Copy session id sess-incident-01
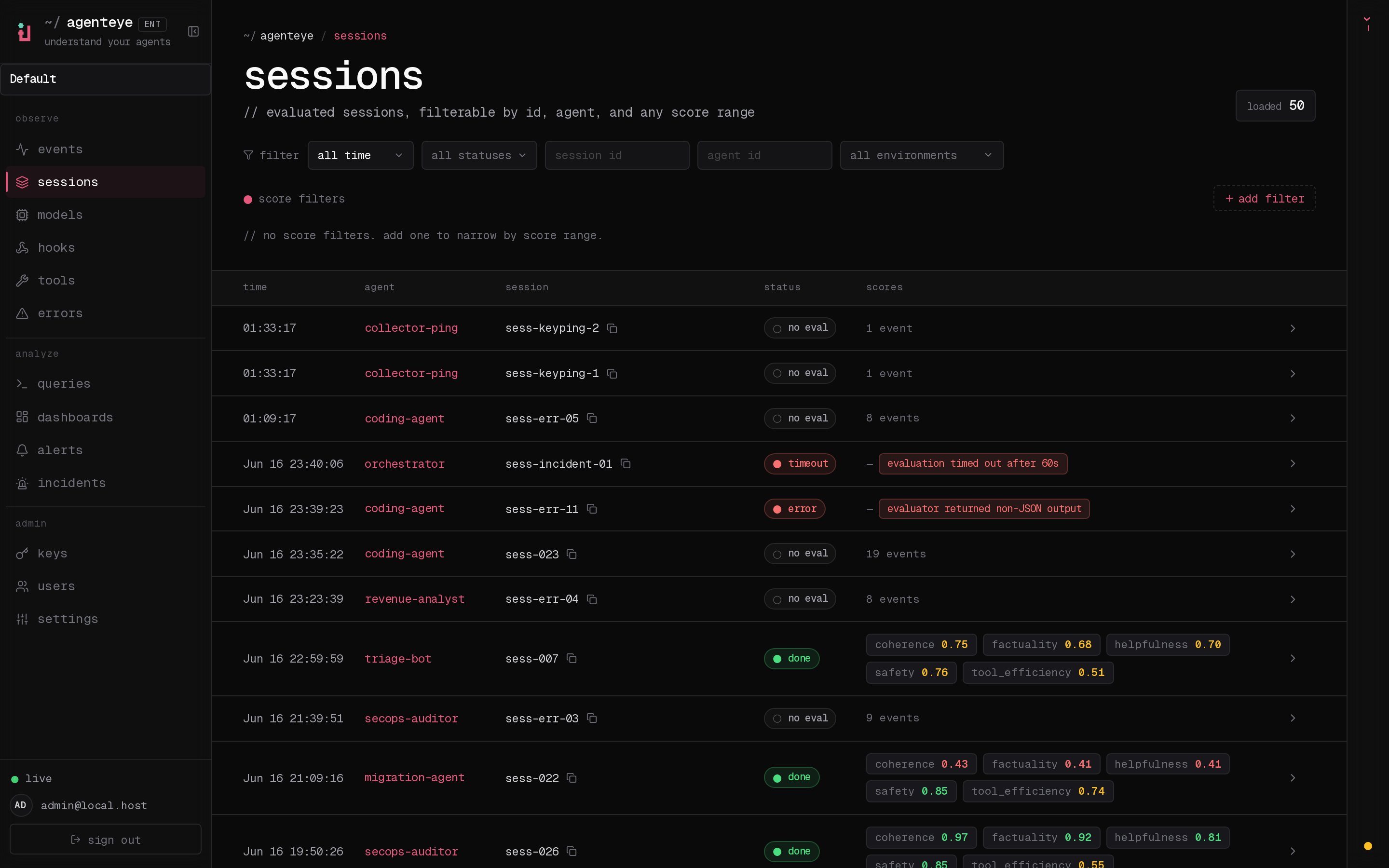This screenshot has height=868, width=1389. click(x=626, y=463)
